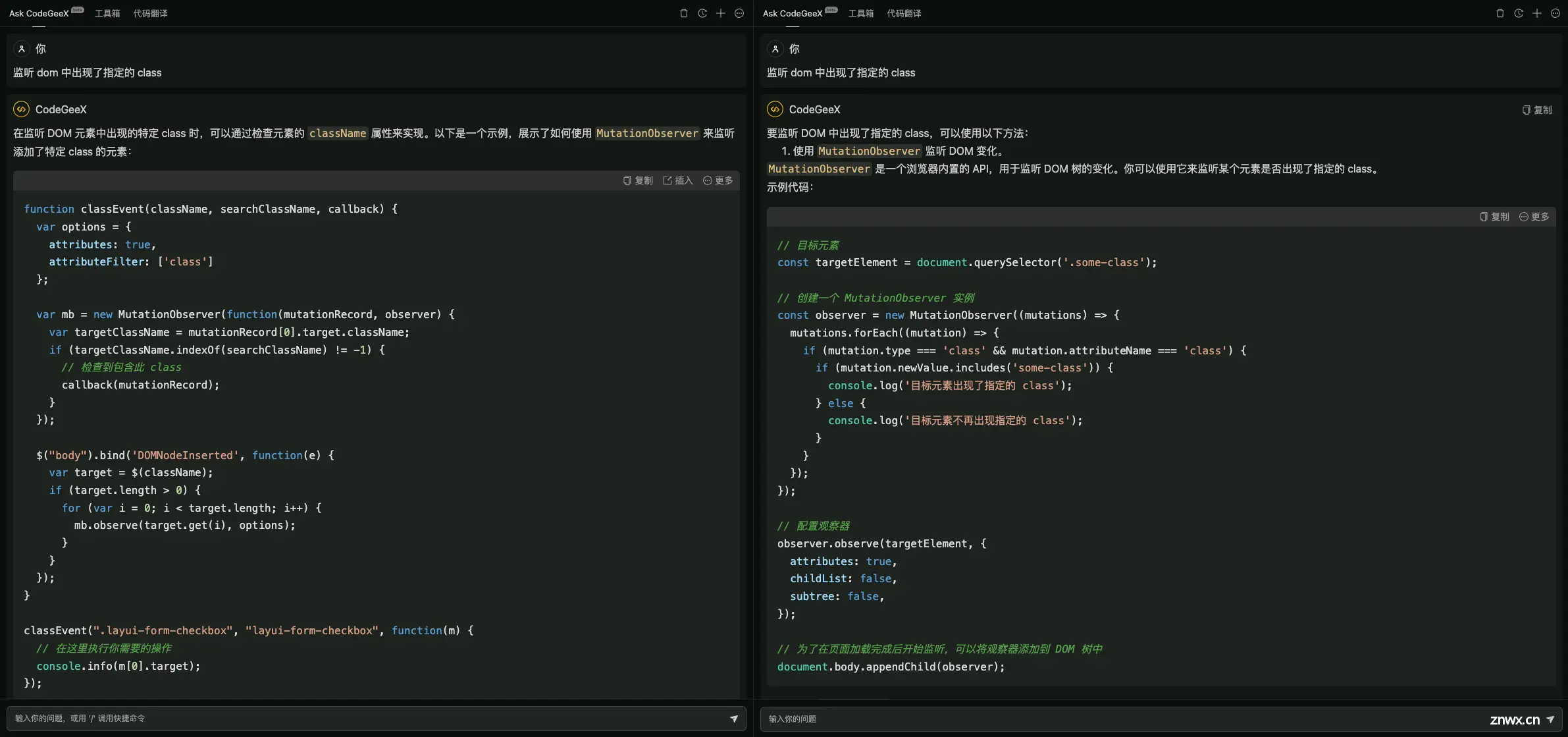
Task: Click line '$("body").bind('DOMNodeInserted'' in left code
Action: (x=186, y=455)
